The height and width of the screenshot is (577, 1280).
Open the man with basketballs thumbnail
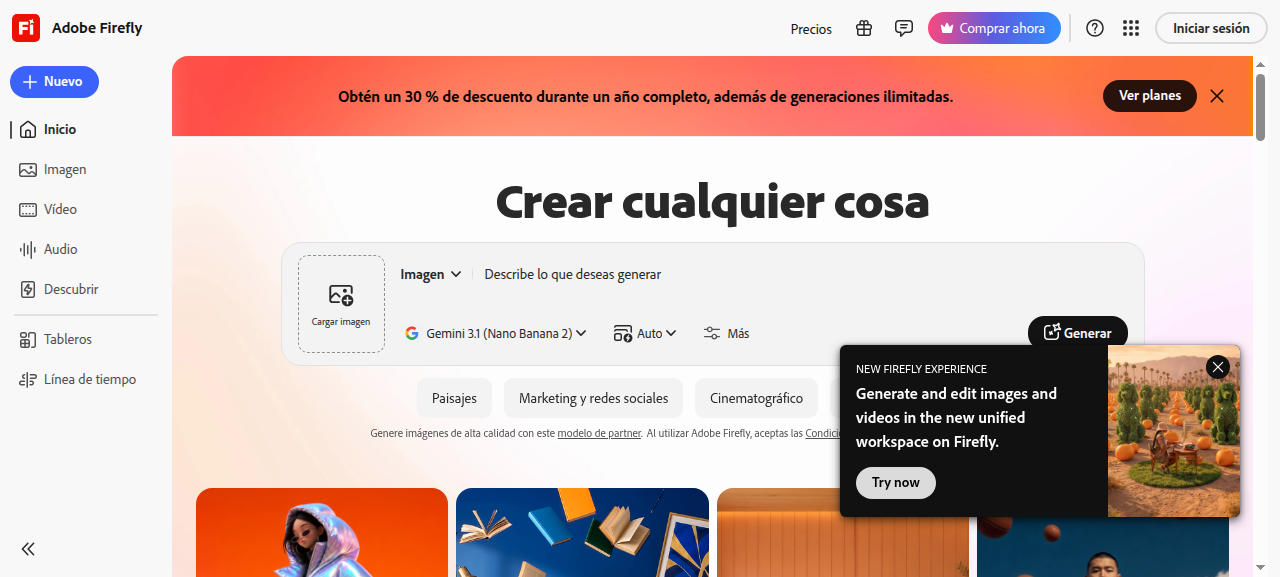pyautogui.click(x=1103, y=547)
